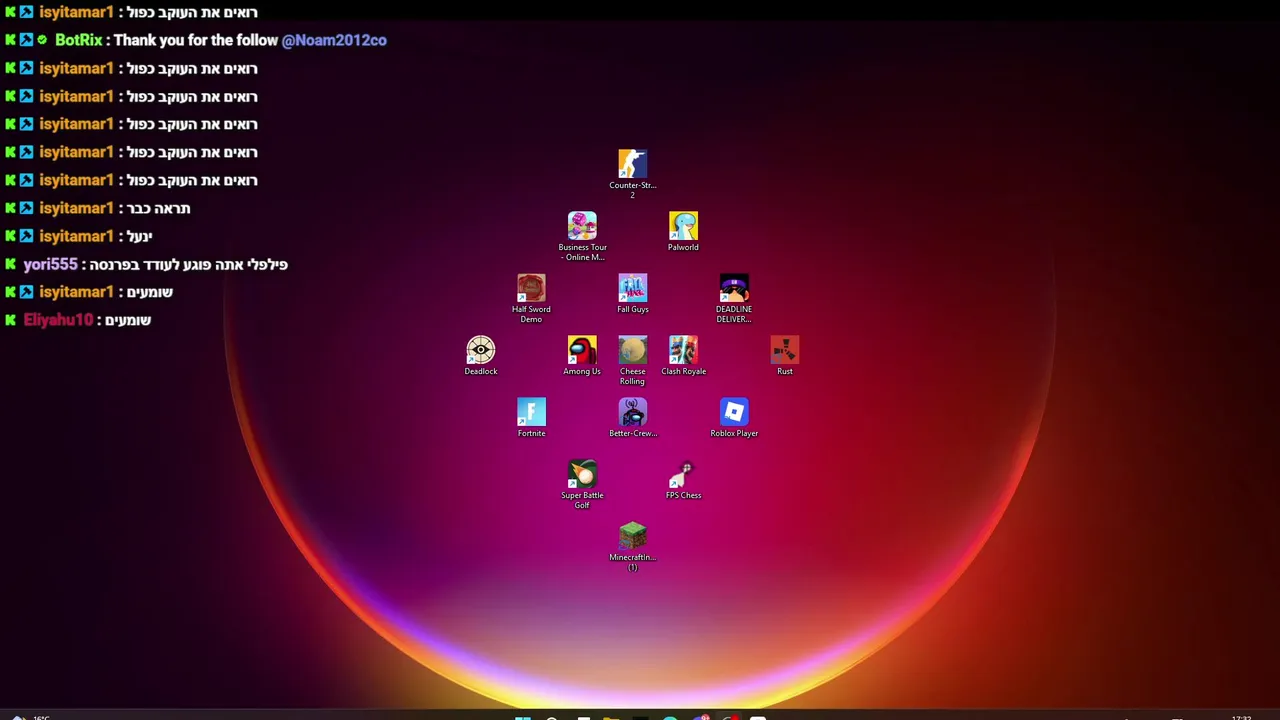The width and height of the screenshot is (1280, 720).
Task: Click the BotRix username in chat
Action: point(79,40)
